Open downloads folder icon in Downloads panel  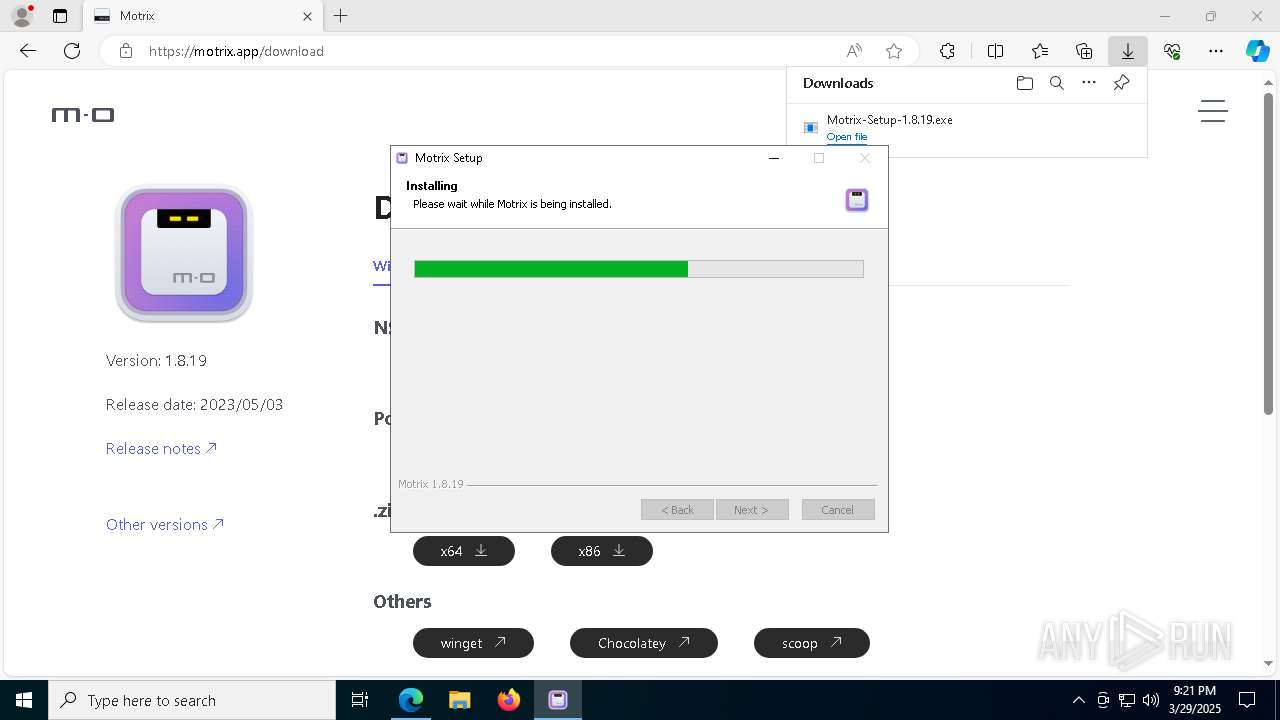(x=1025, y=83)
